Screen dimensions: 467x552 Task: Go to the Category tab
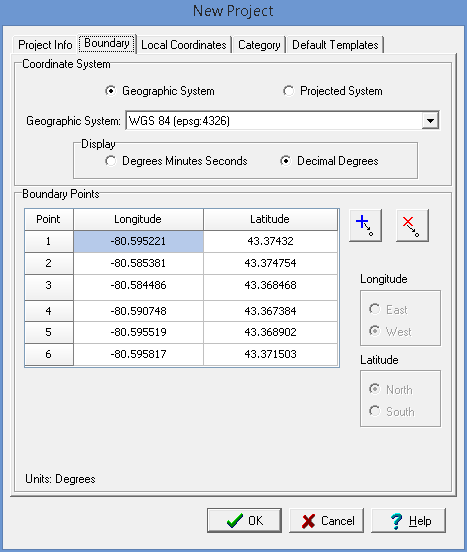coord(259,45)
